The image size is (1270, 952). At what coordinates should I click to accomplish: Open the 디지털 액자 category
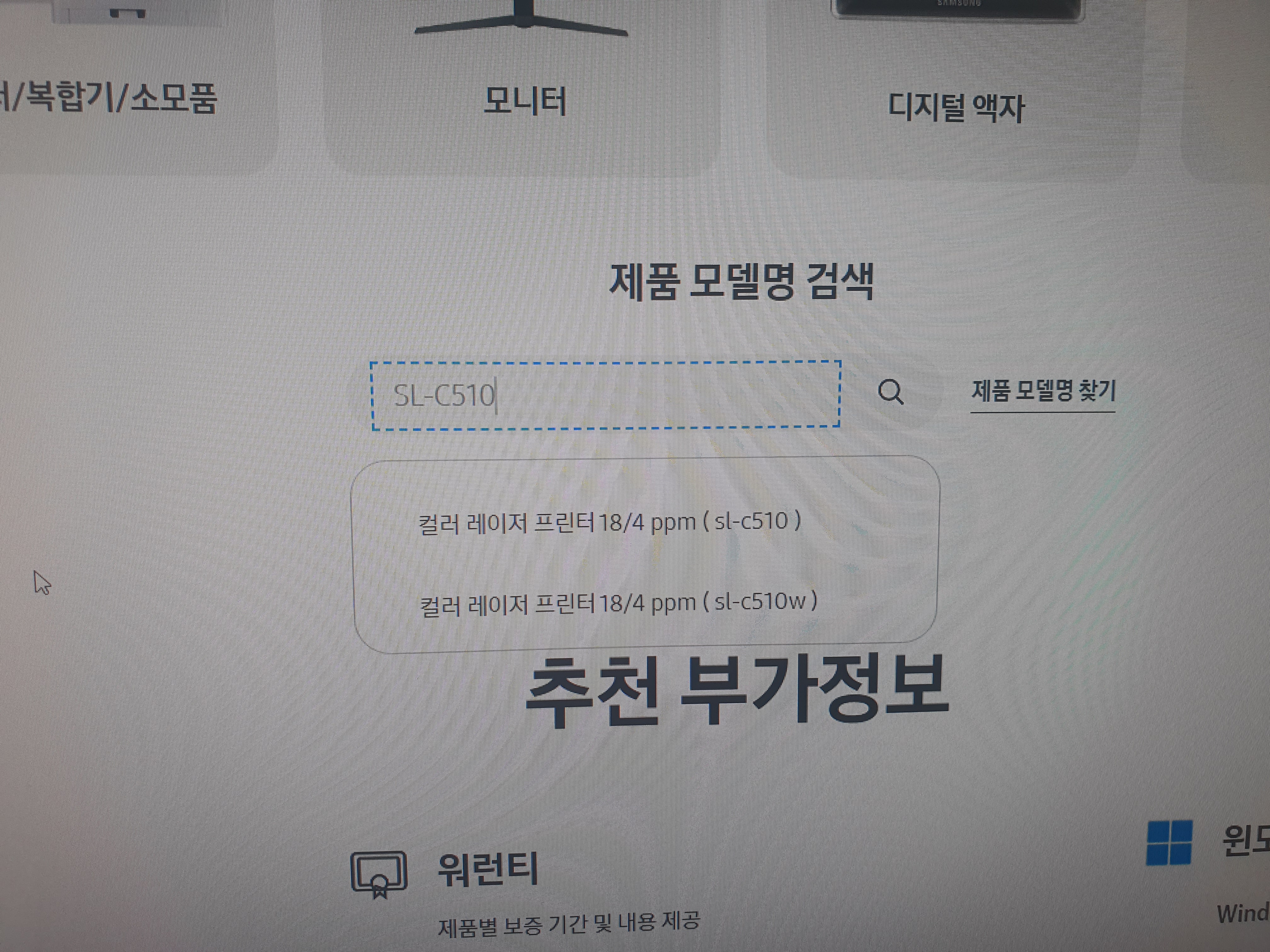[x=956, y=107]
